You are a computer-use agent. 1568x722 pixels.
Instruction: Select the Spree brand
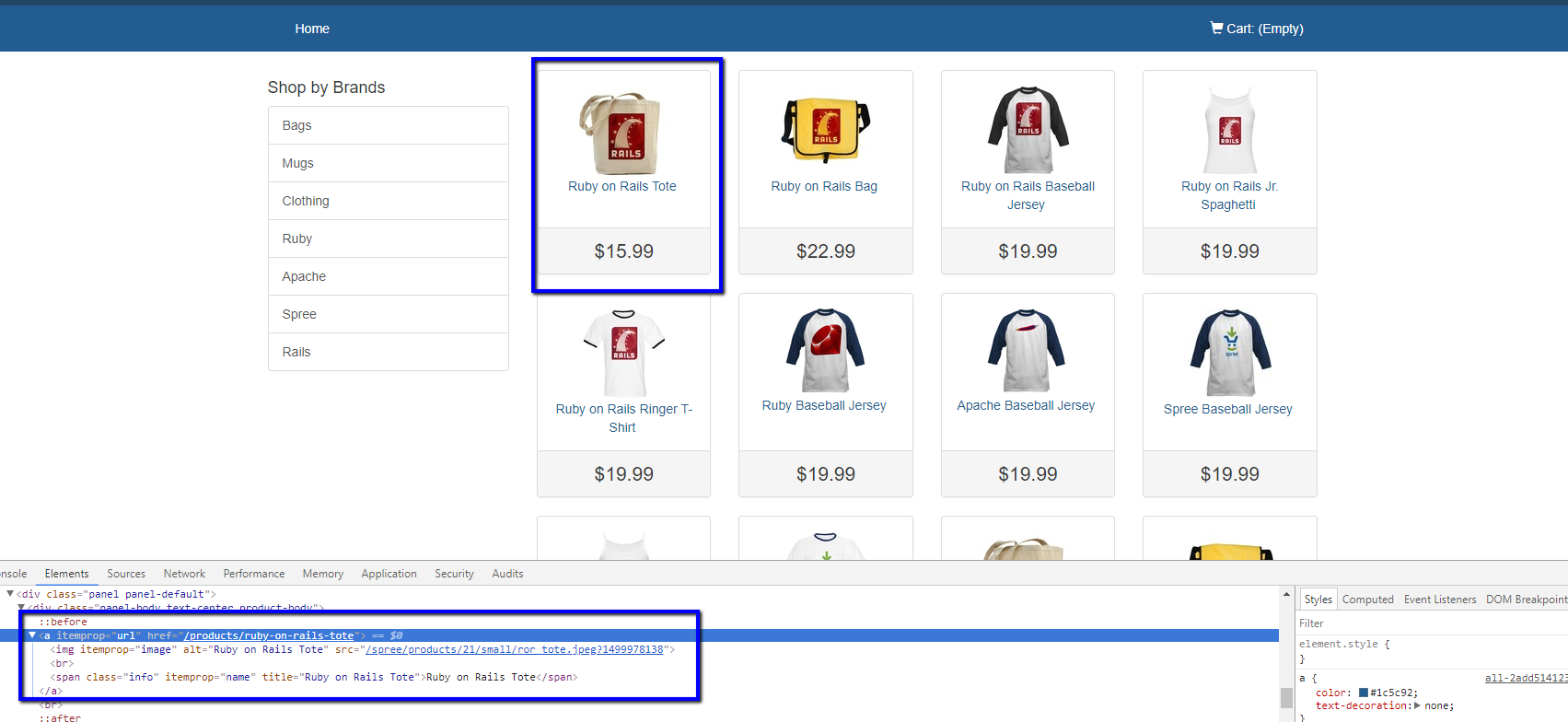389,314
